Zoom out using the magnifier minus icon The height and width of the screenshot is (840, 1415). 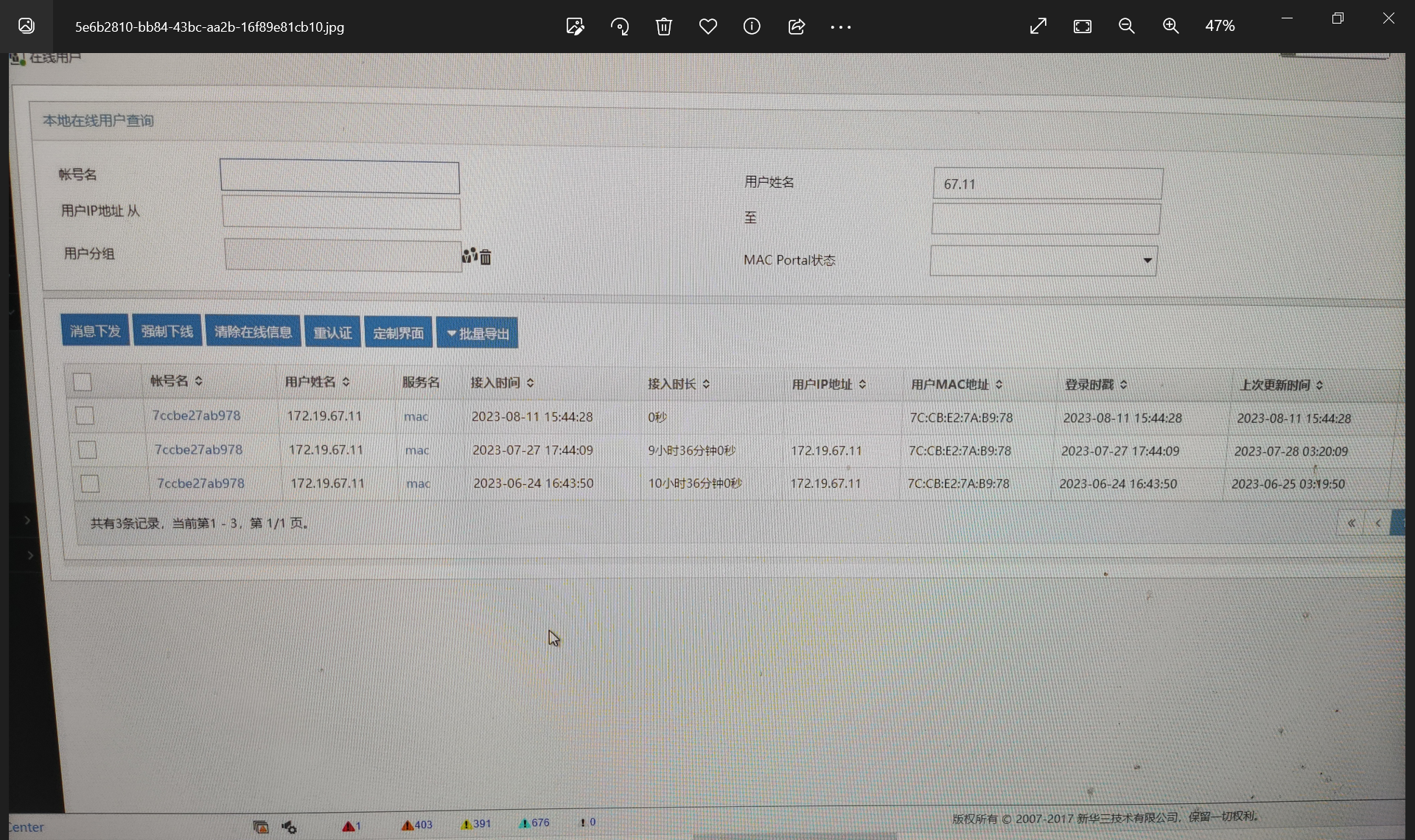click(x=1126, y=27)
